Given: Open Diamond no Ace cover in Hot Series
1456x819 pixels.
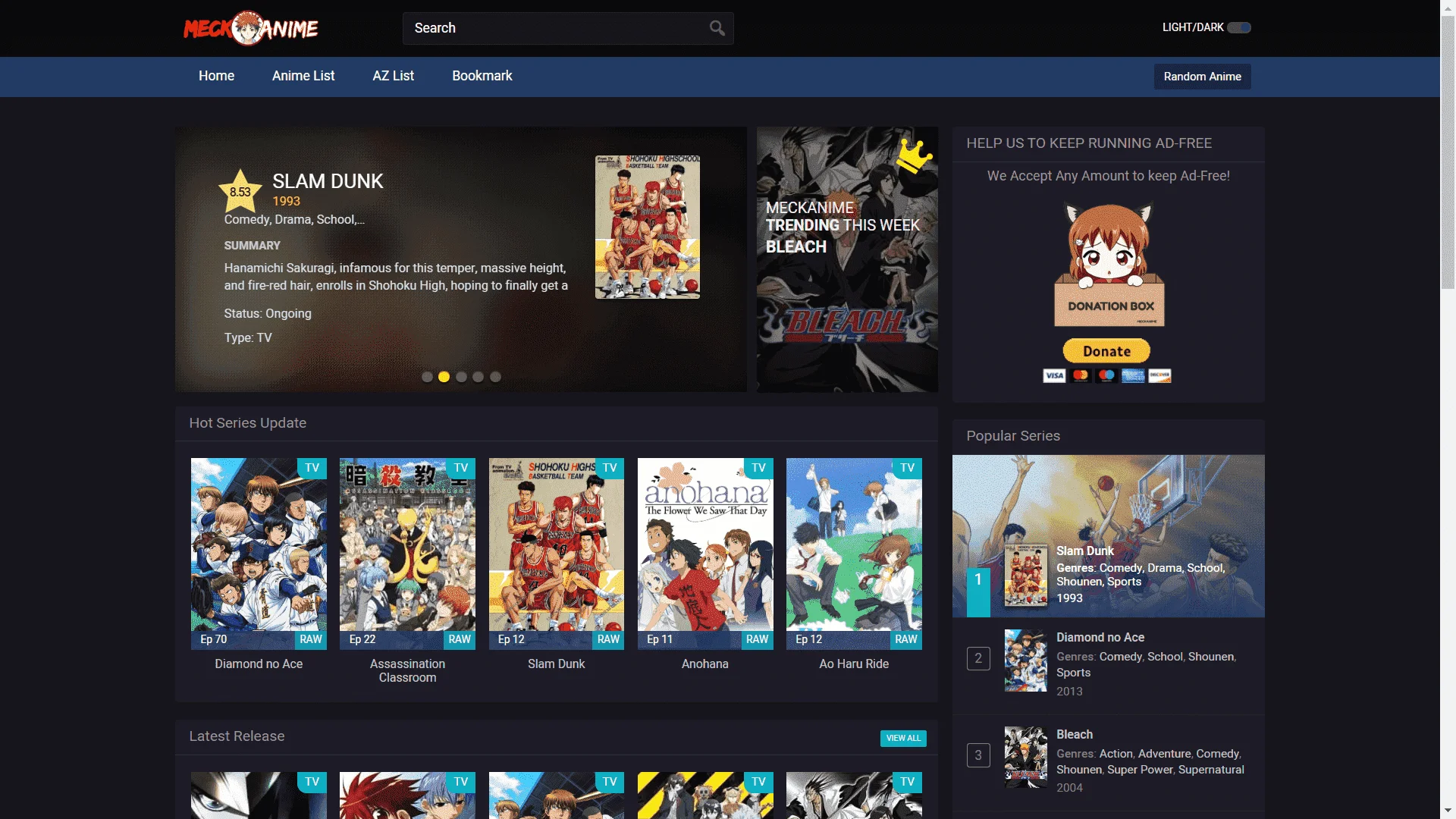Looking at the screenshot, I should [x=259, y=554].
